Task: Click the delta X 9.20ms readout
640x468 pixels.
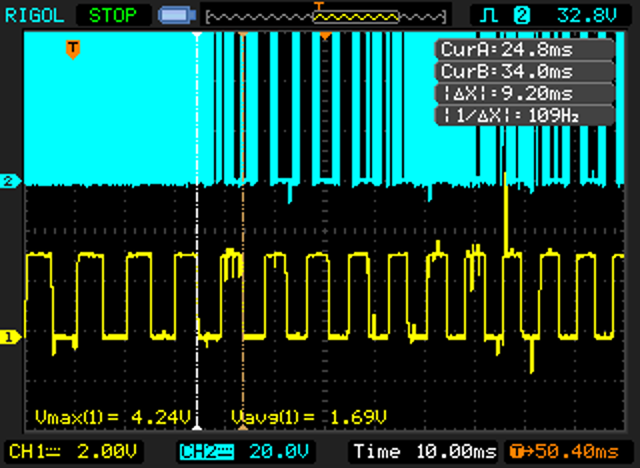Action: (x=525, y=93)
